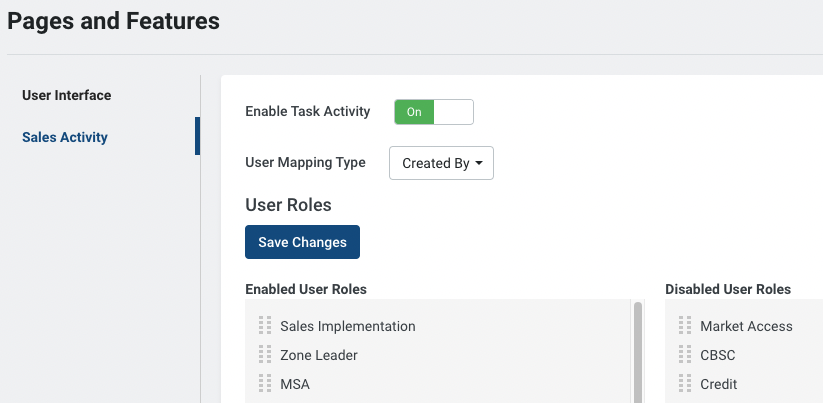This screenshot has width=823, height=403.
Task: Open the User Mapping Type dropdown
Action: pyautogui.click(x=441, y=163)
